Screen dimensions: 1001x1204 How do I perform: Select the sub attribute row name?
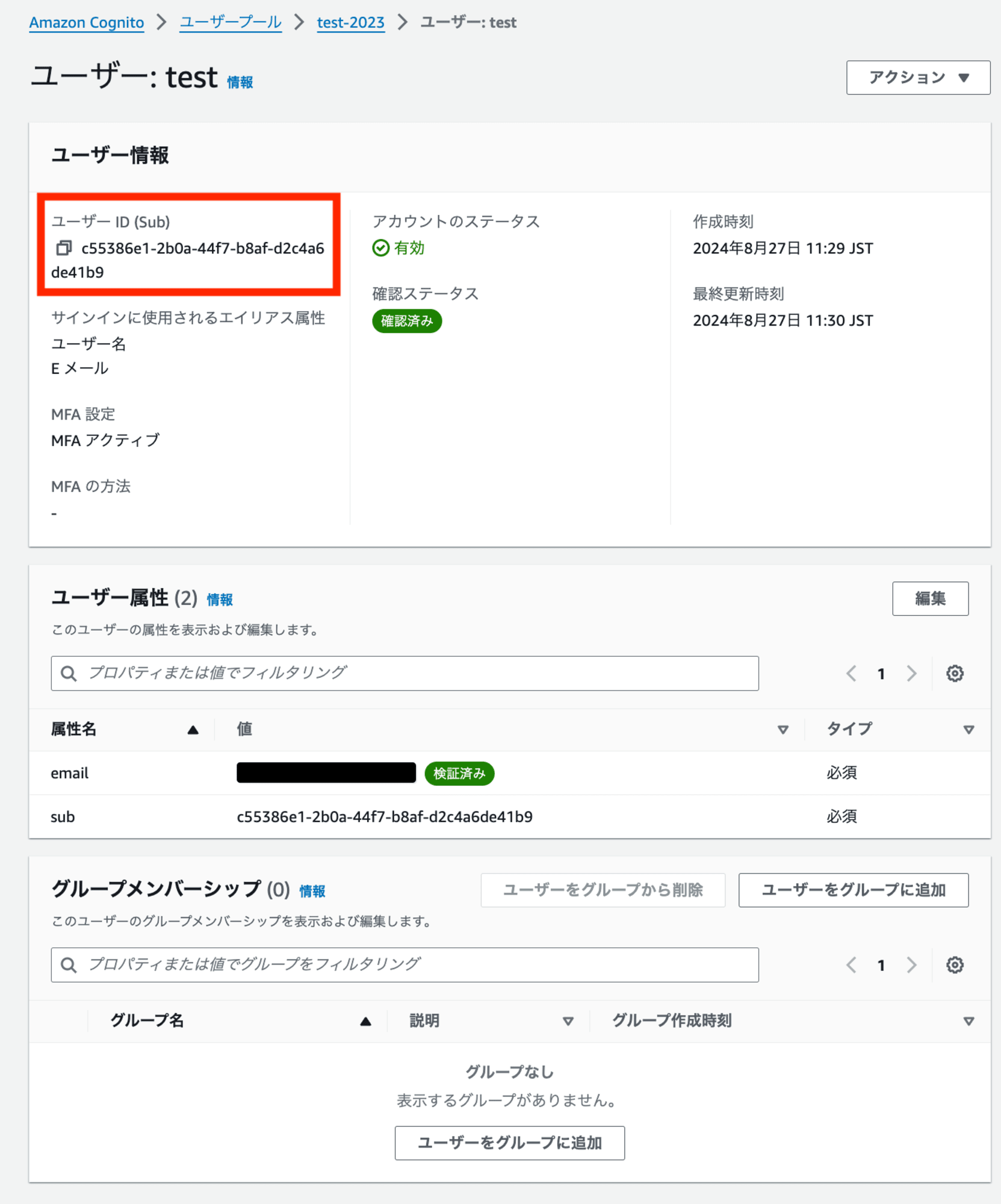click(63, 817)
